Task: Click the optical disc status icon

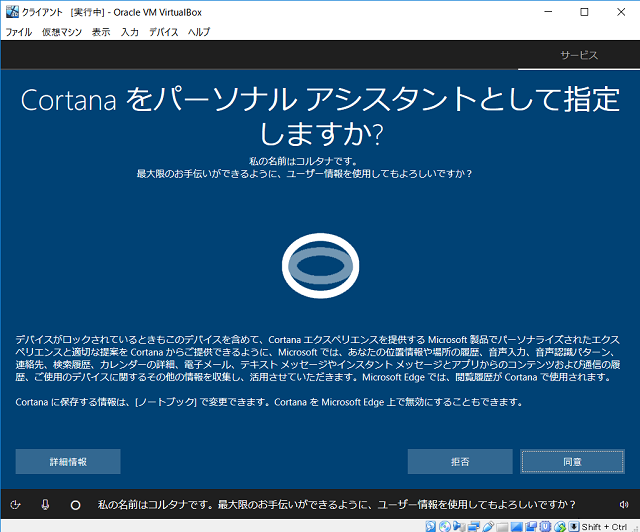Action: tap(445, 526)
